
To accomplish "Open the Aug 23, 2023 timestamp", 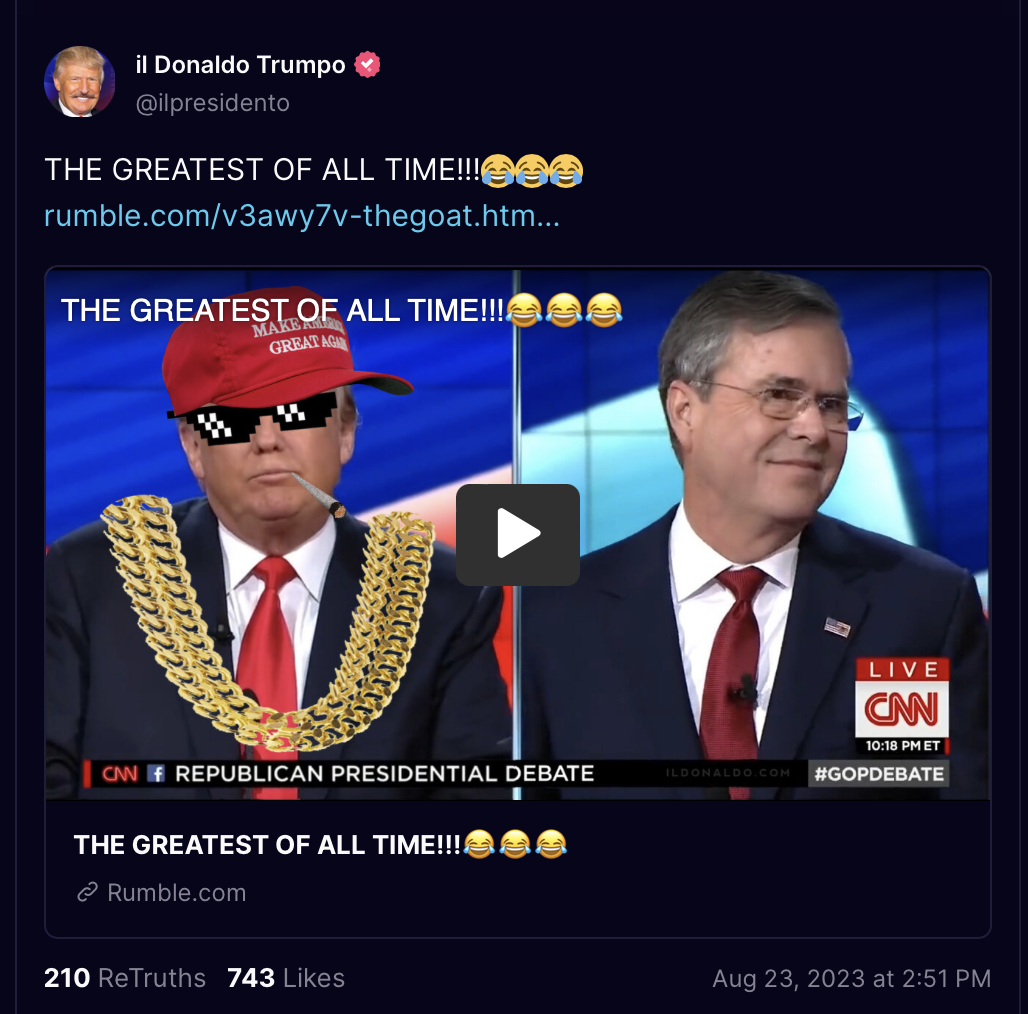I will (x=852, y=978).
